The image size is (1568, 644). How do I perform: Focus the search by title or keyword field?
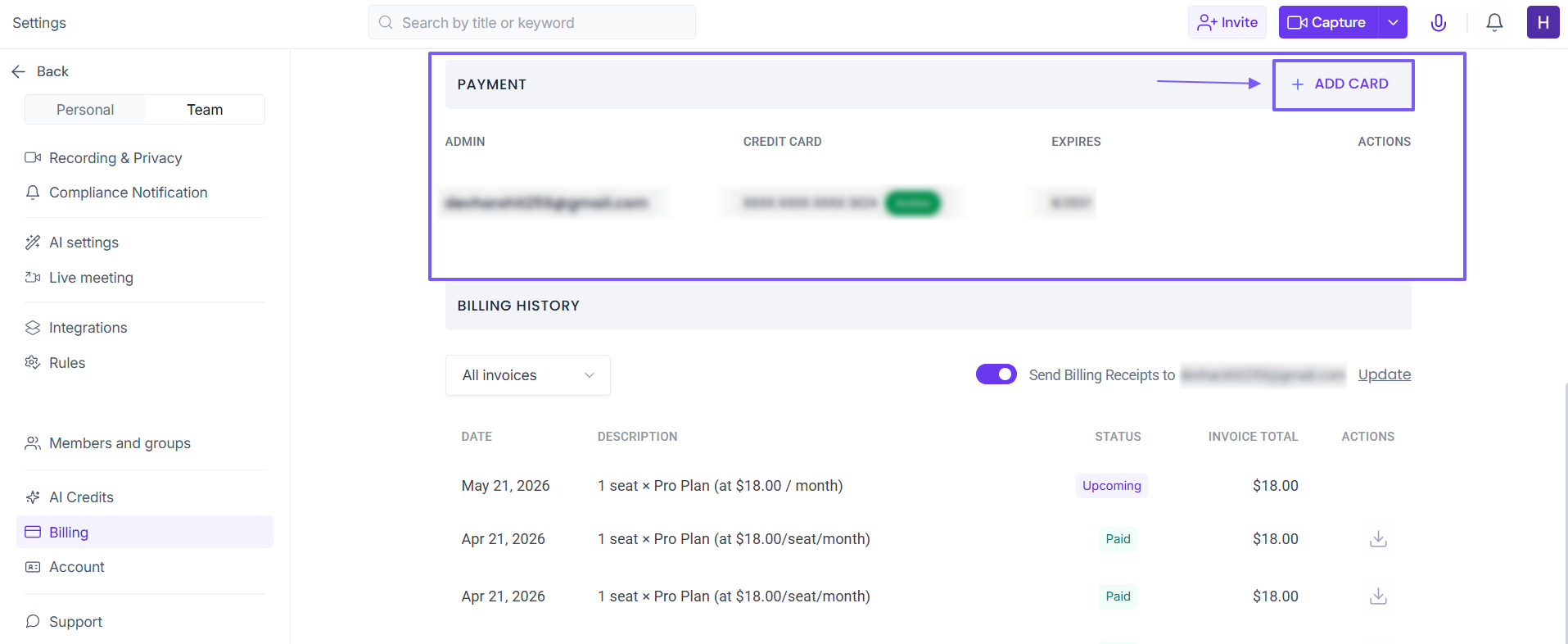(532, 22)
